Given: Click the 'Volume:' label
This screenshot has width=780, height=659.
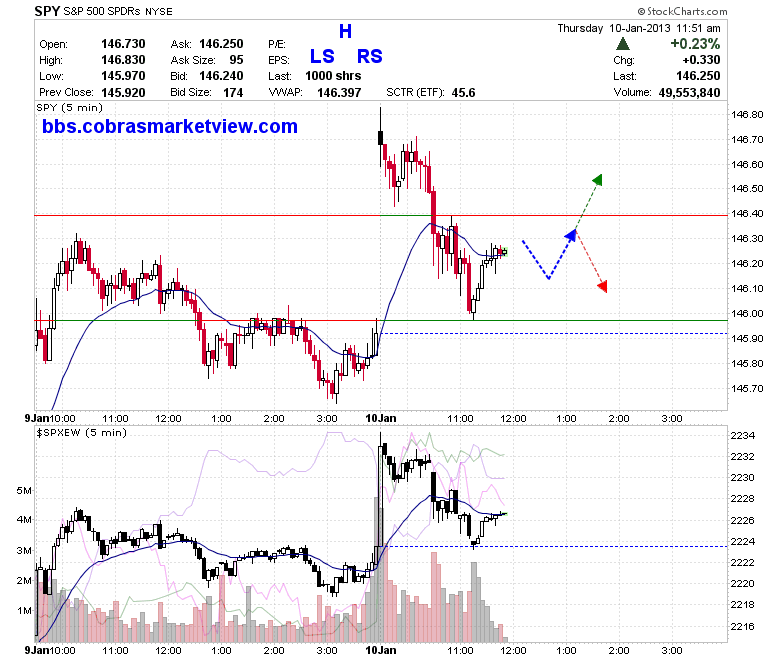Looking at the screenshot, I should pyautogui.click(x=632, y=93).
